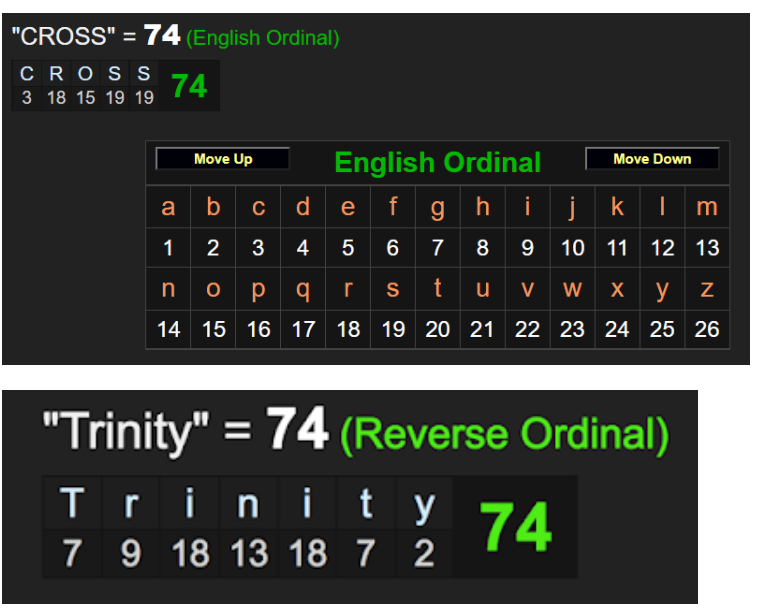Click the value 10 in the cipher table

[x=572, y=248]
